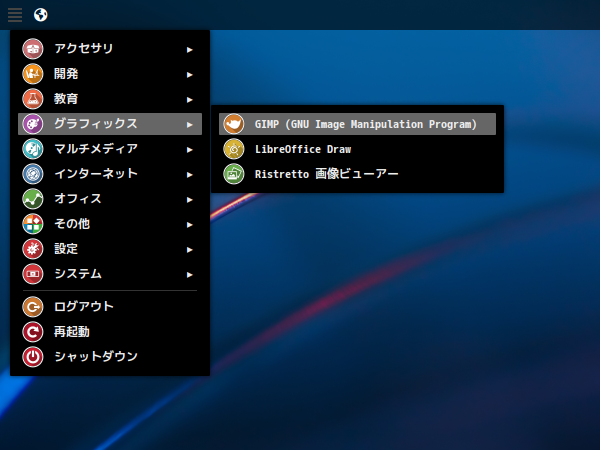Open the 設定 menu label
The height and width of the screenshot is (450, 600).
pyautogui.click(x=66, y=249)
